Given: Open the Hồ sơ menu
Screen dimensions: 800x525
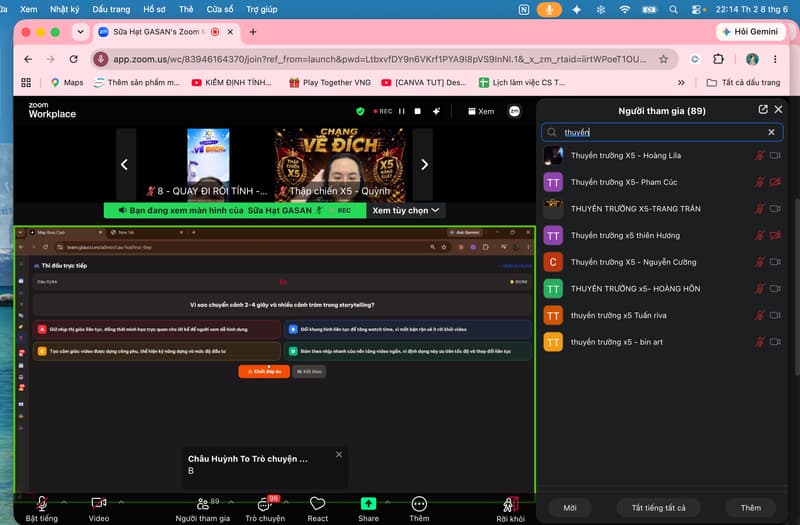Looking at the screenshot, I should click(x=154, y=9).
